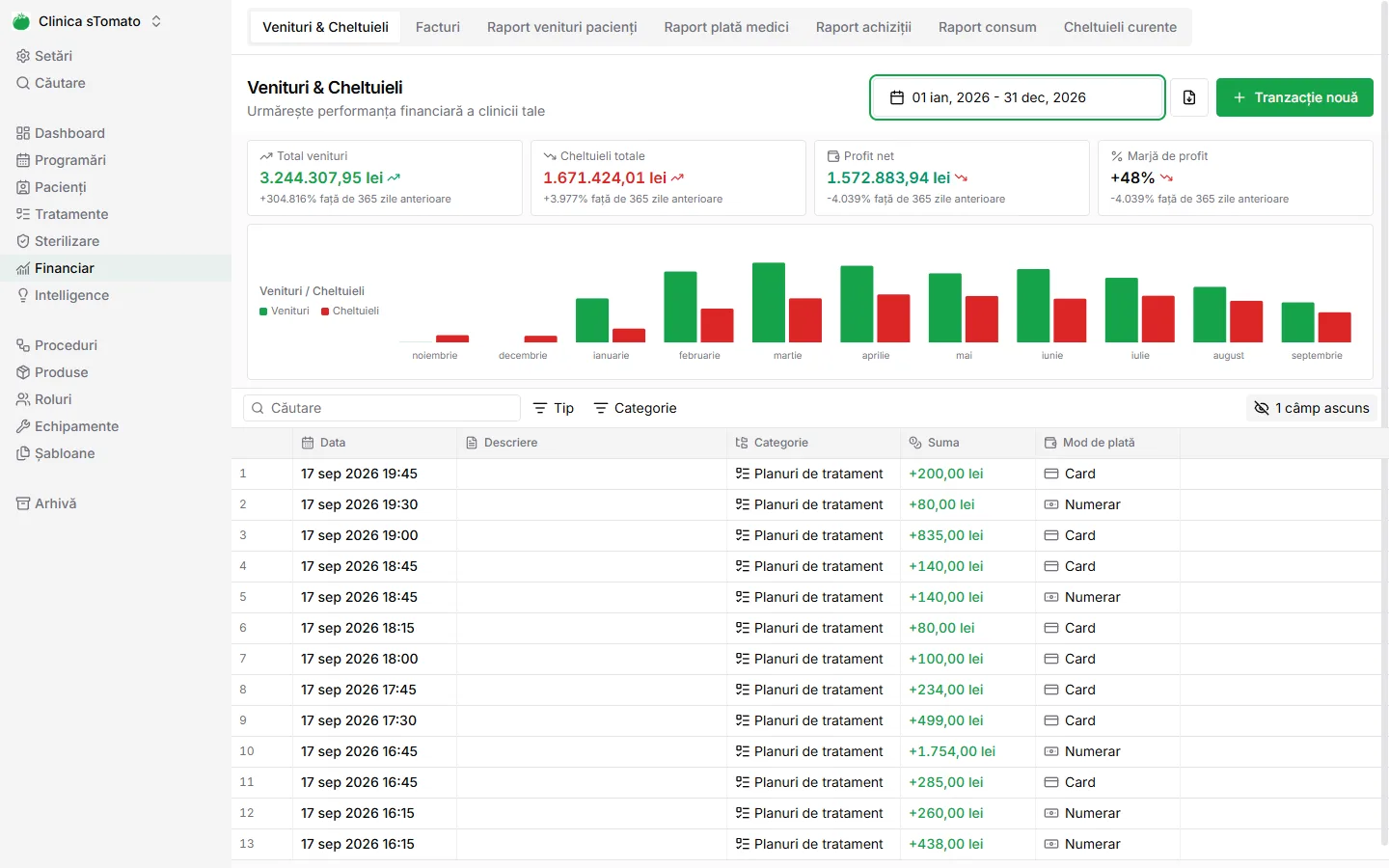Open the Tip filter dropdown
The width and height of the screenshot is (1389, 868).
click(x=554, y=408)
